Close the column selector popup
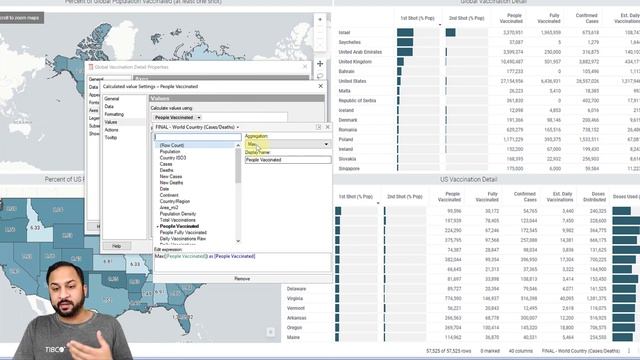Image resolution: width=640 pixels, height=360 pixels. point(327,127)
